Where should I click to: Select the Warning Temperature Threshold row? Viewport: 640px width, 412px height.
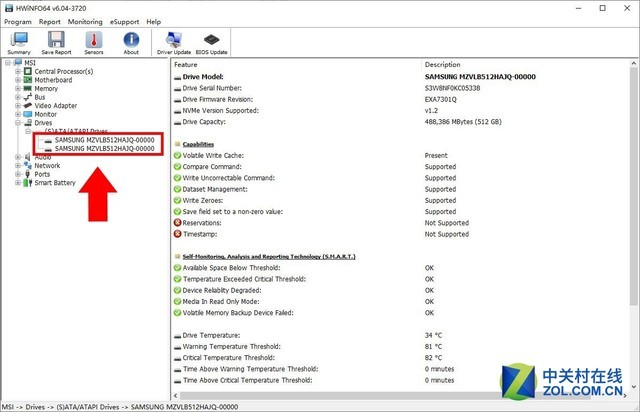[401, 347]
